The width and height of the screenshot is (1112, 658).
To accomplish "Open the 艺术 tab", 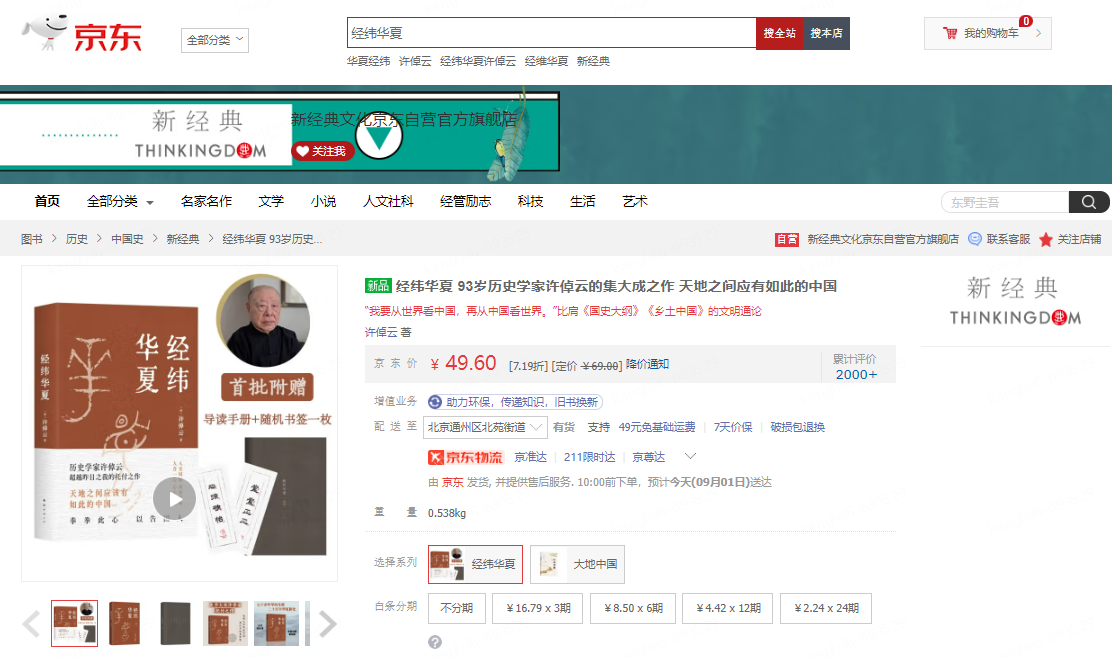I will [635, 201].
